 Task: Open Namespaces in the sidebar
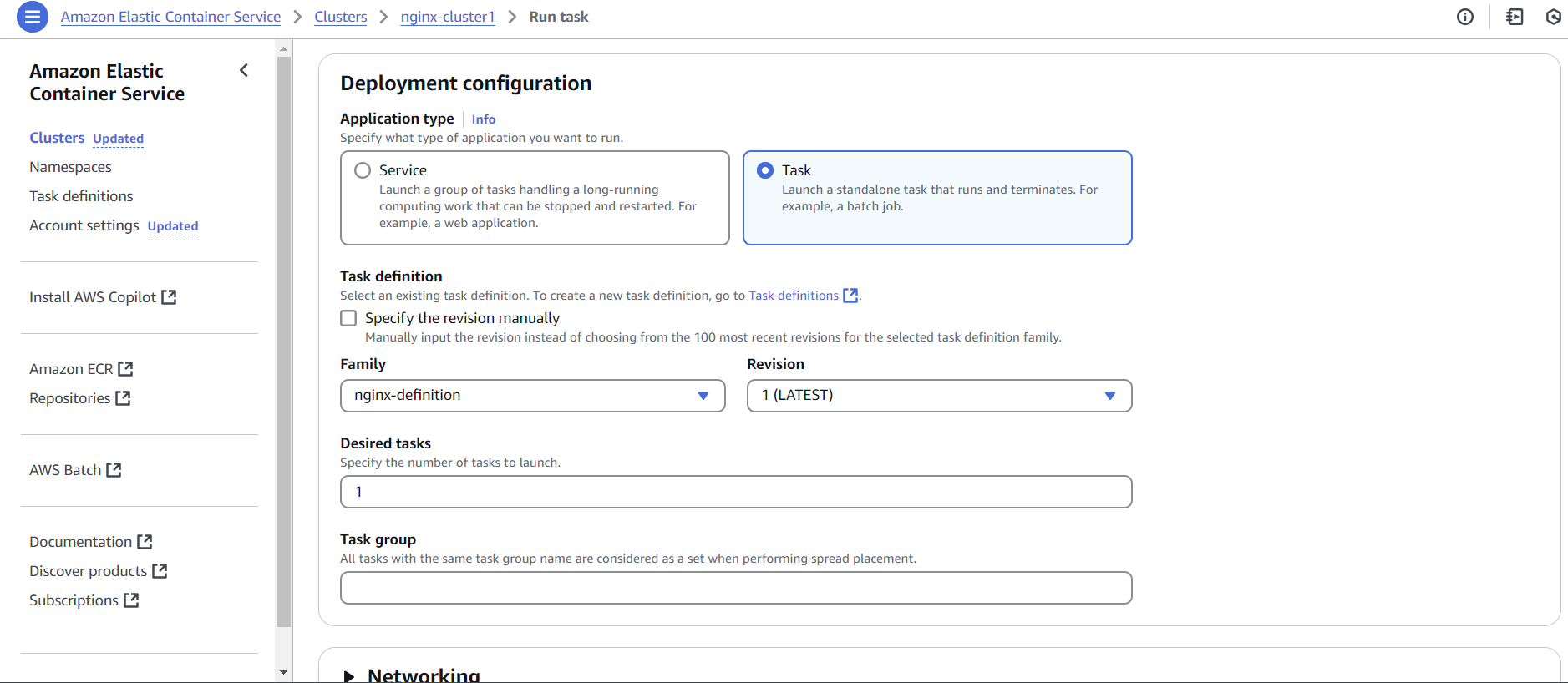tap(70, 167)
